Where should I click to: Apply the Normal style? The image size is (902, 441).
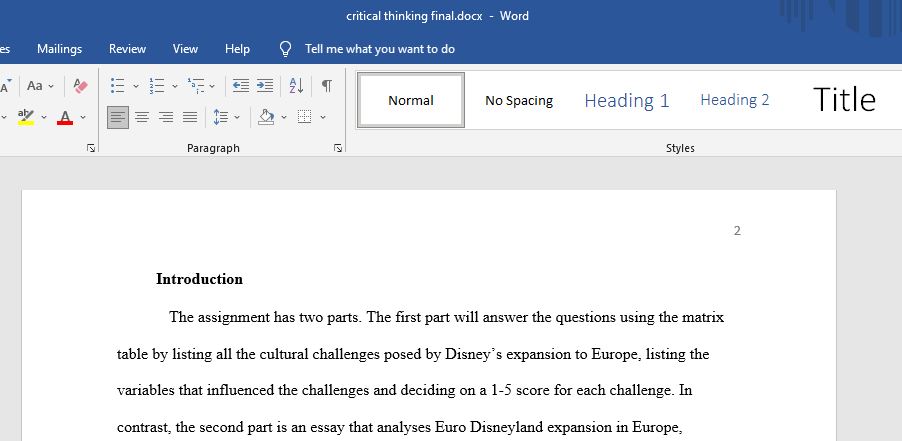click(411, 101)
